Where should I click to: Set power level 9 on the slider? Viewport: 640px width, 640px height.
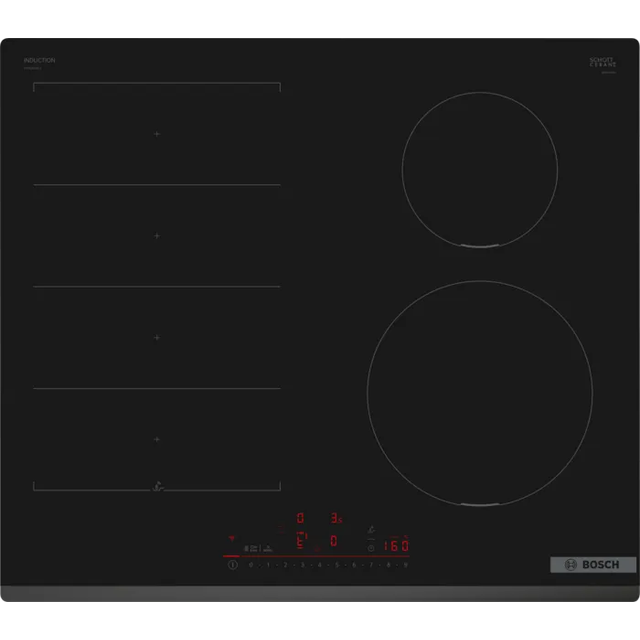click(406, 565)
